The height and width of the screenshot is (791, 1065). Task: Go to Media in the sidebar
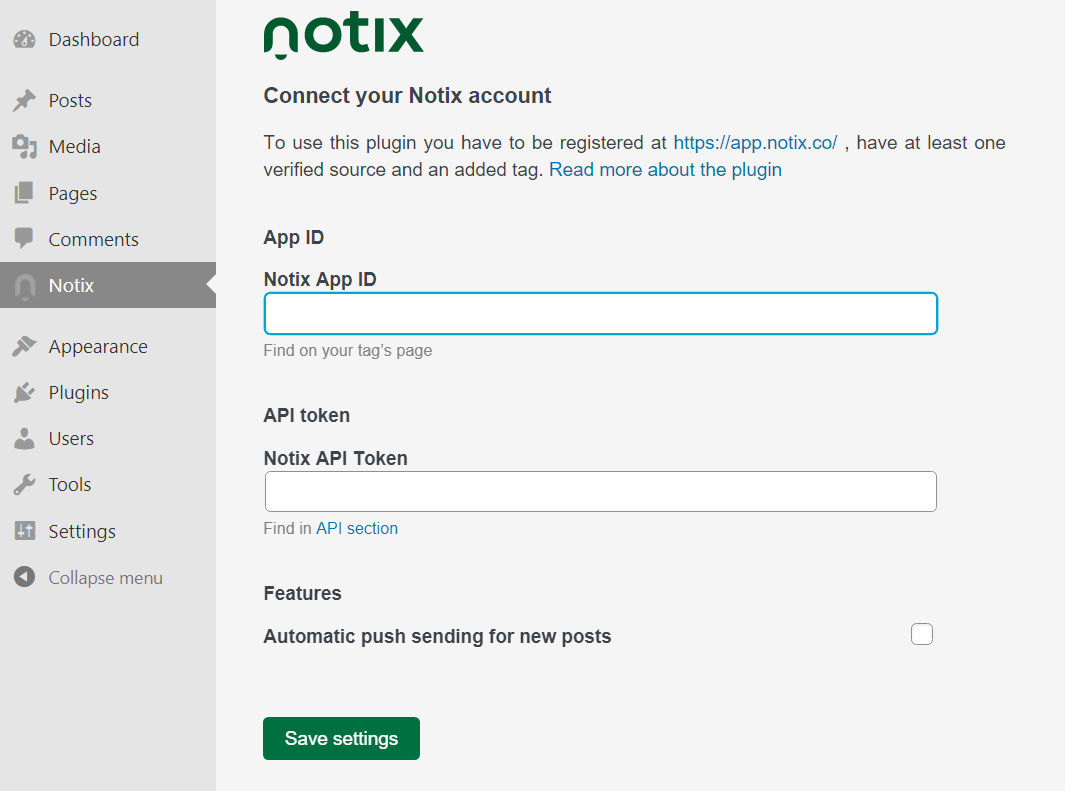pyautogui.click(x=75, y=147)
